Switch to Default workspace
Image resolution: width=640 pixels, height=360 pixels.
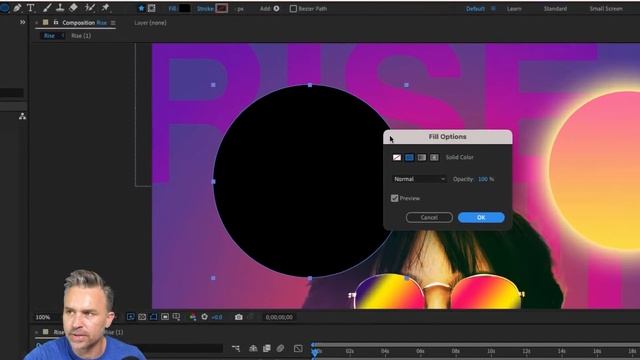475,9
